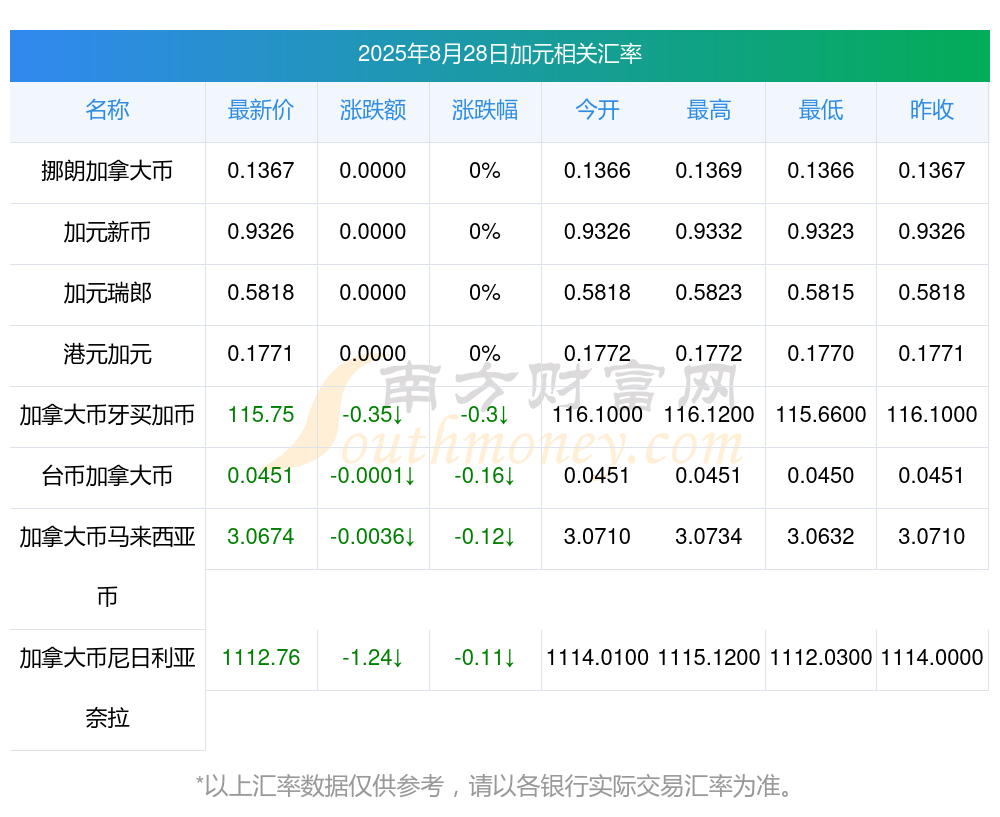
Task: Click the row name 港元加元
Action: pyautogui.click(x=107, y=353)
